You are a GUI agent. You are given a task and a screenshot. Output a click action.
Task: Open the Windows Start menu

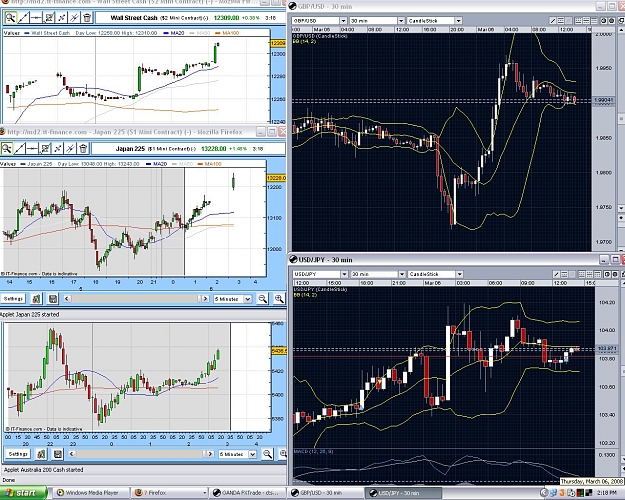coord(24,493)
